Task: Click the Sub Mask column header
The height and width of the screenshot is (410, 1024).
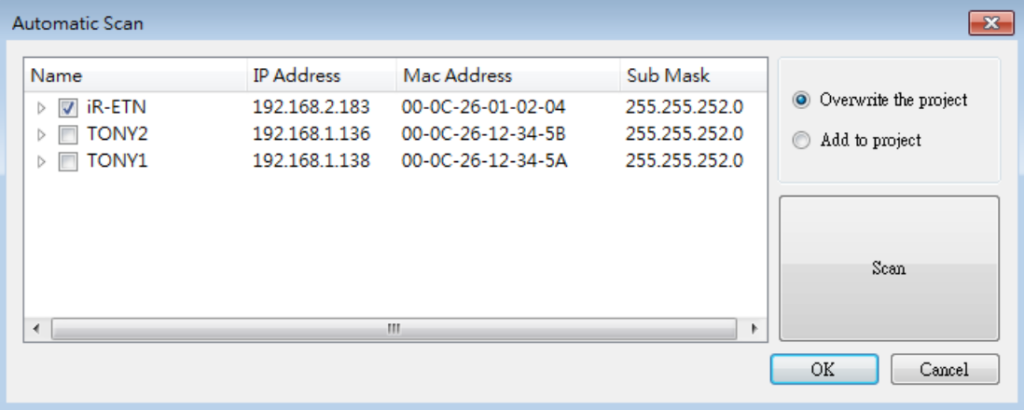Action: click(690, 76)
